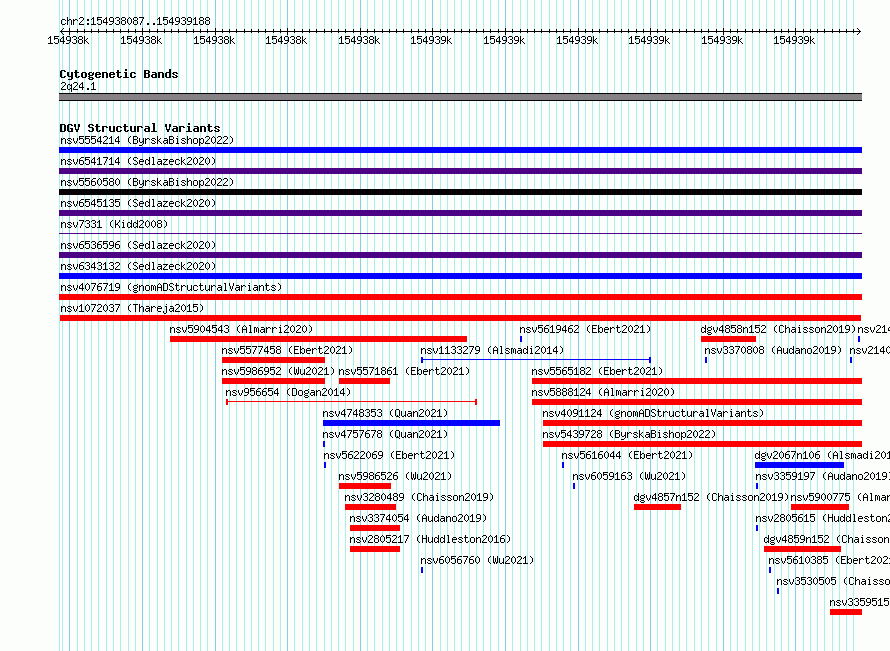
Task: Open nsv6545135 (Sedlazeck2020) label
Action: tap(138, 203)
